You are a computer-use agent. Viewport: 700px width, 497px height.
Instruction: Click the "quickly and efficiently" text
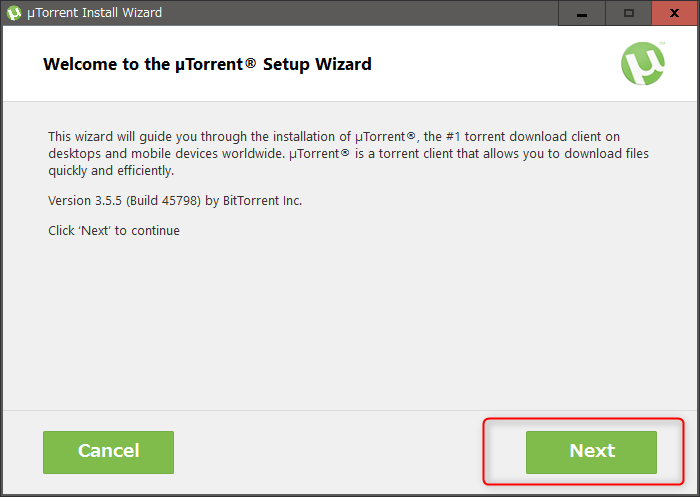pyautogui.click(x=111, y=170)
